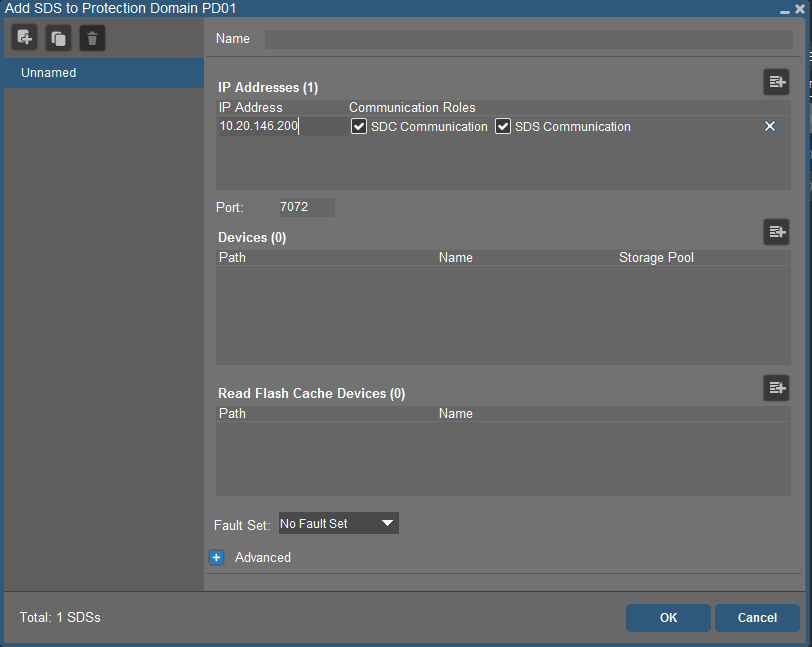Remove the 10.20.146.200 IP address row
This screenshot has height=647, width=812.
tap(770, 126)
